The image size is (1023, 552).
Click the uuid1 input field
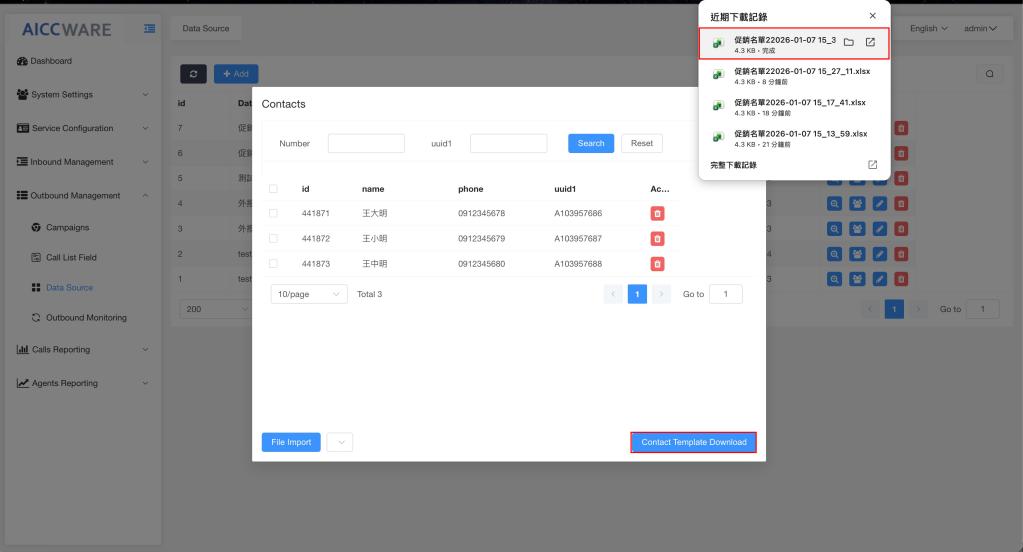point(508,144)
